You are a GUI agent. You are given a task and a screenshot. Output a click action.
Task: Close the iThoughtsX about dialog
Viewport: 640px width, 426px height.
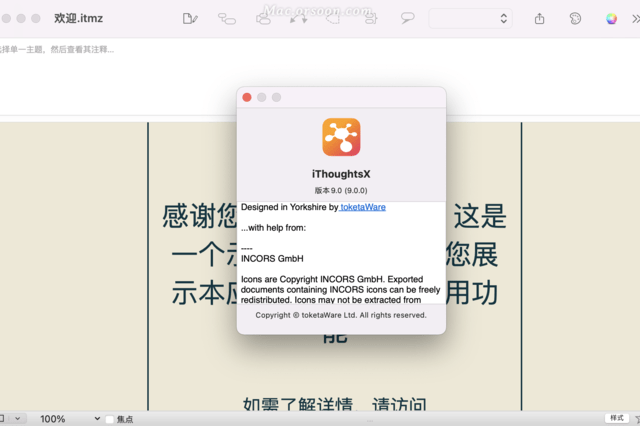[247, 97]
